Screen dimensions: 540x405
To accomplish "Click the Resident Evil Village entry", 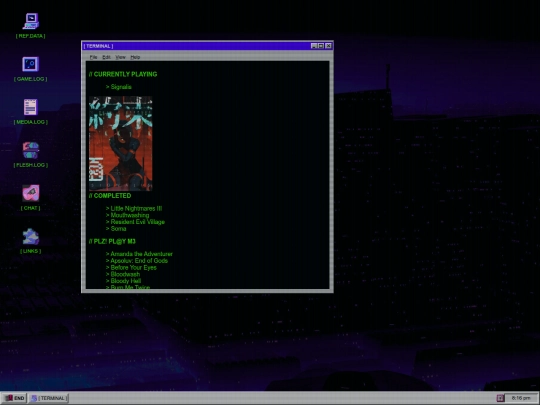I will (x=135, y=222).
